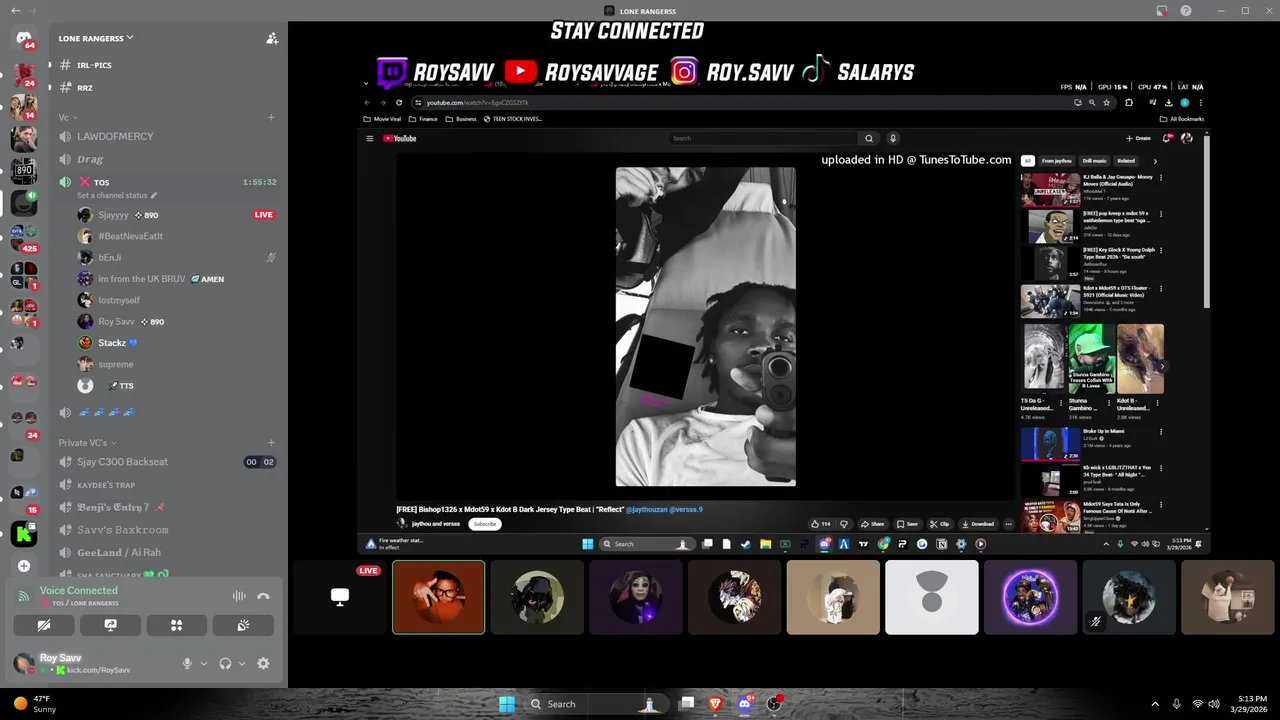The width and height of the screenshot is (1280, 720).
Task: Open noise suppression waveform icon
Action: click(239, 596)
